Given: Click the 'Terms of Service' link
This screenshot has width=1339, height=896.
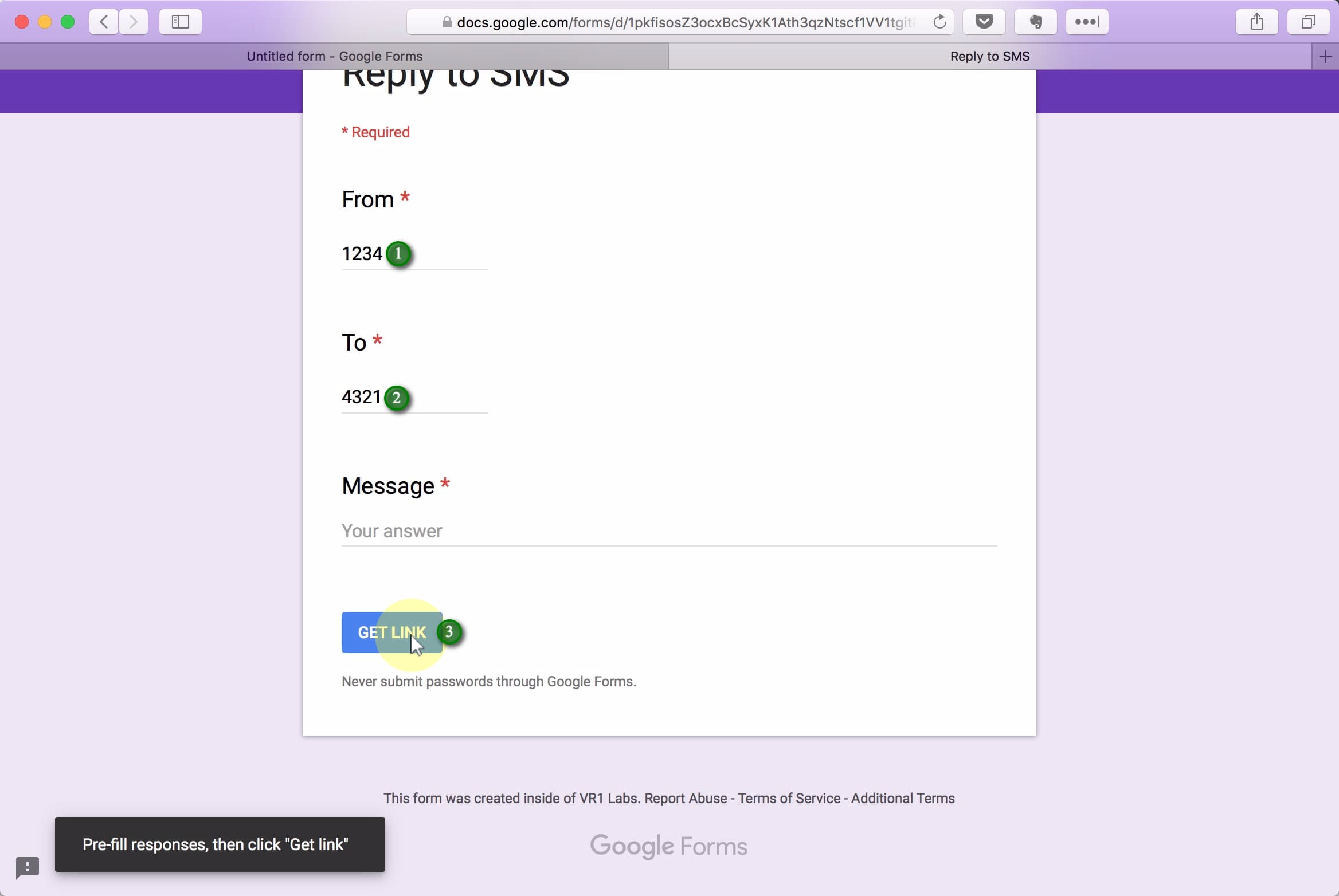Looking at the screenshot, I should [789, 798].
